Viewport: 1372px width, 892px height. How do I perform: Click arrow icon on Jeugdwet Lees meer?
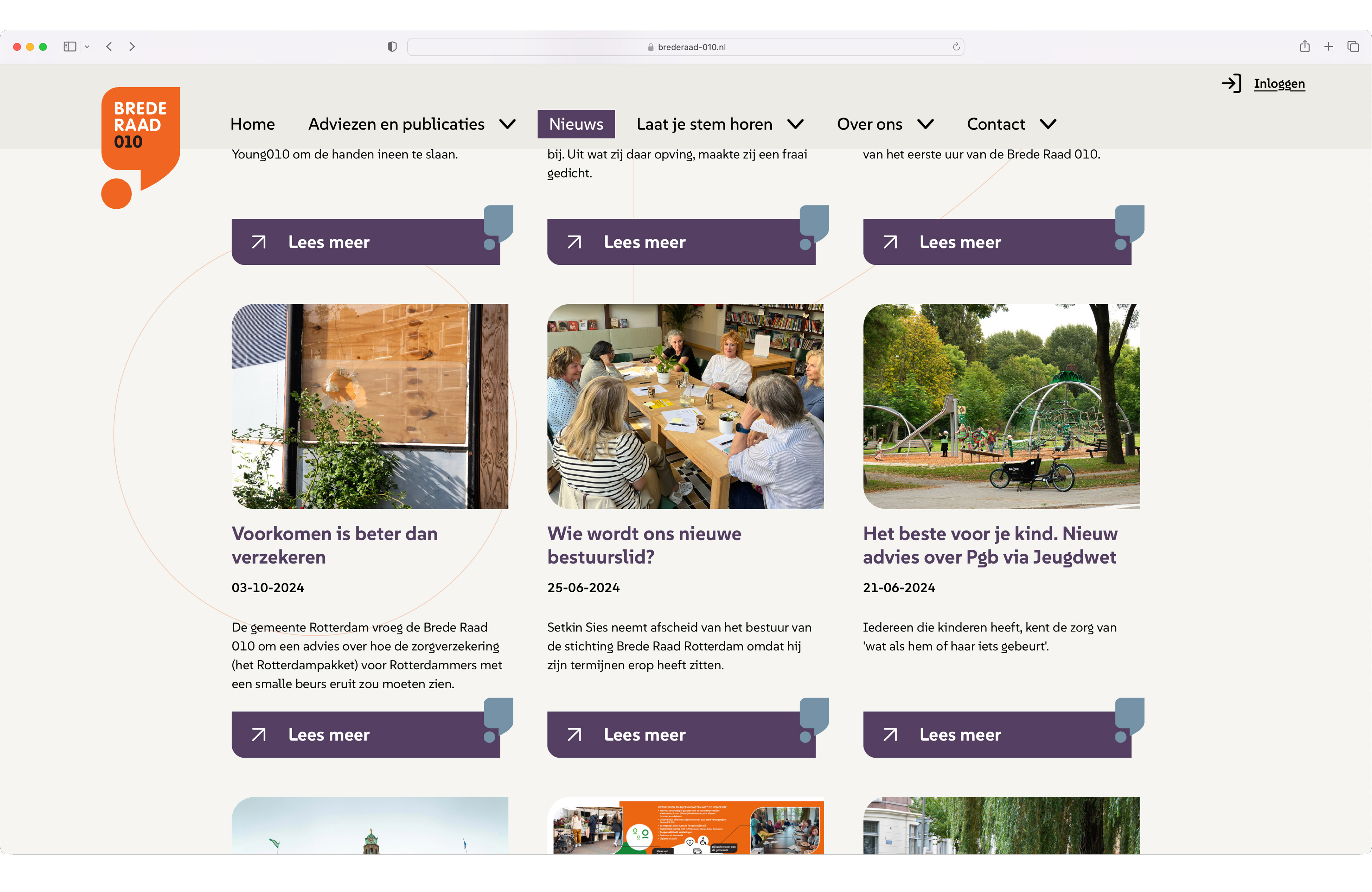pos(890,735)
